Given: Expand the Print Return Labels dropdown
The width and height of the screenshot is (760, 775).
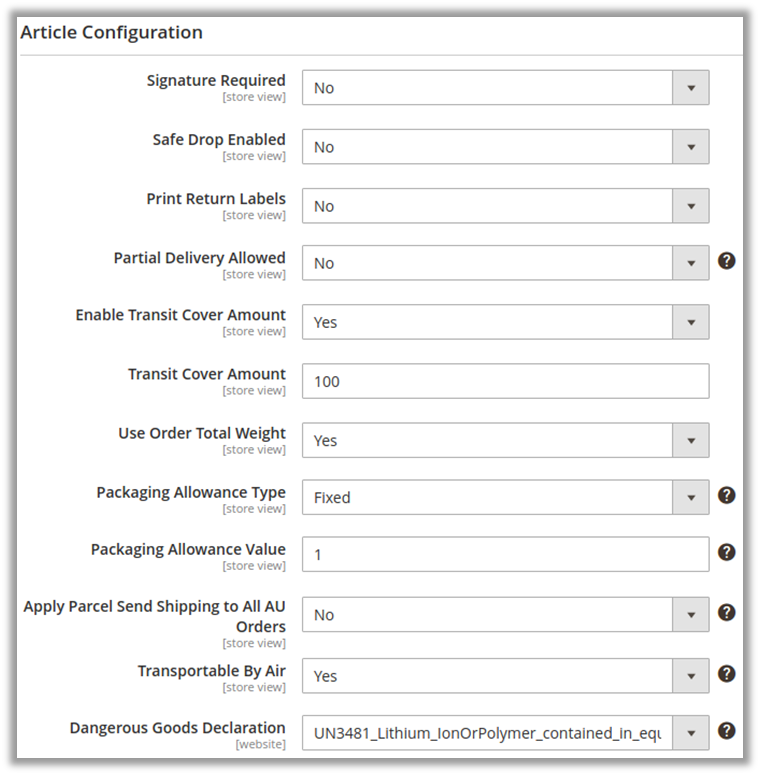Looking at the screenshot, I should (505, 206).
